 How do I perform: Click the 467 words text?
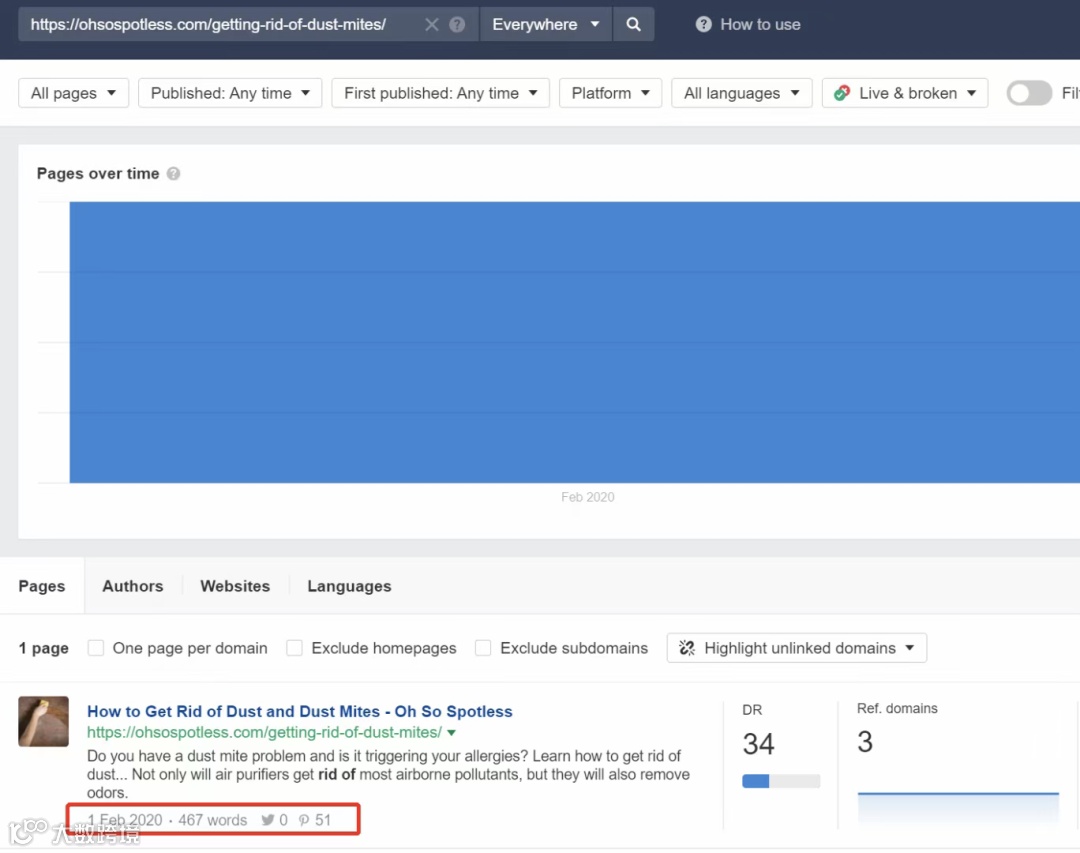pos(213,820)
